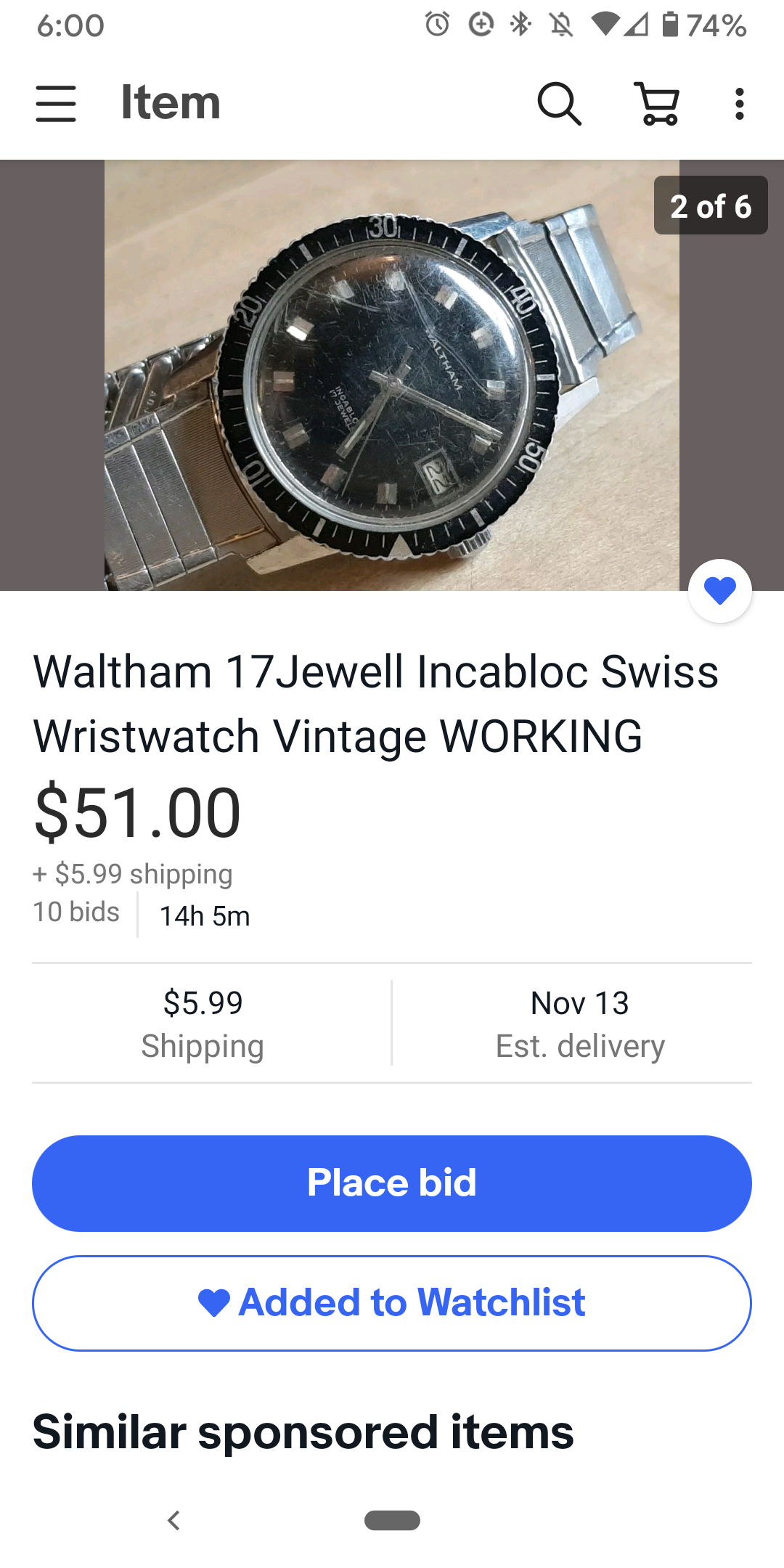This screenshot has height=1568, width=784.
Task: Open the three-dot overflow menu
Action: [739, 103]
